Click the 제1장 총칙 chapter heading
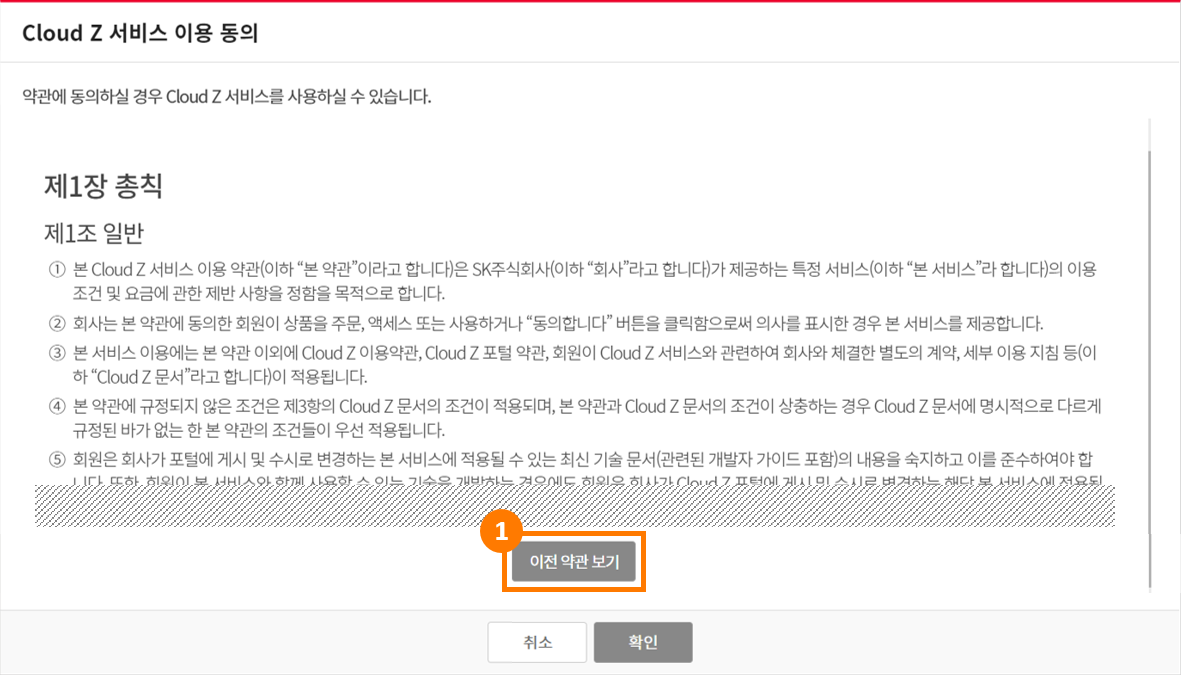The image size is (1181, 675). point(103,185)
